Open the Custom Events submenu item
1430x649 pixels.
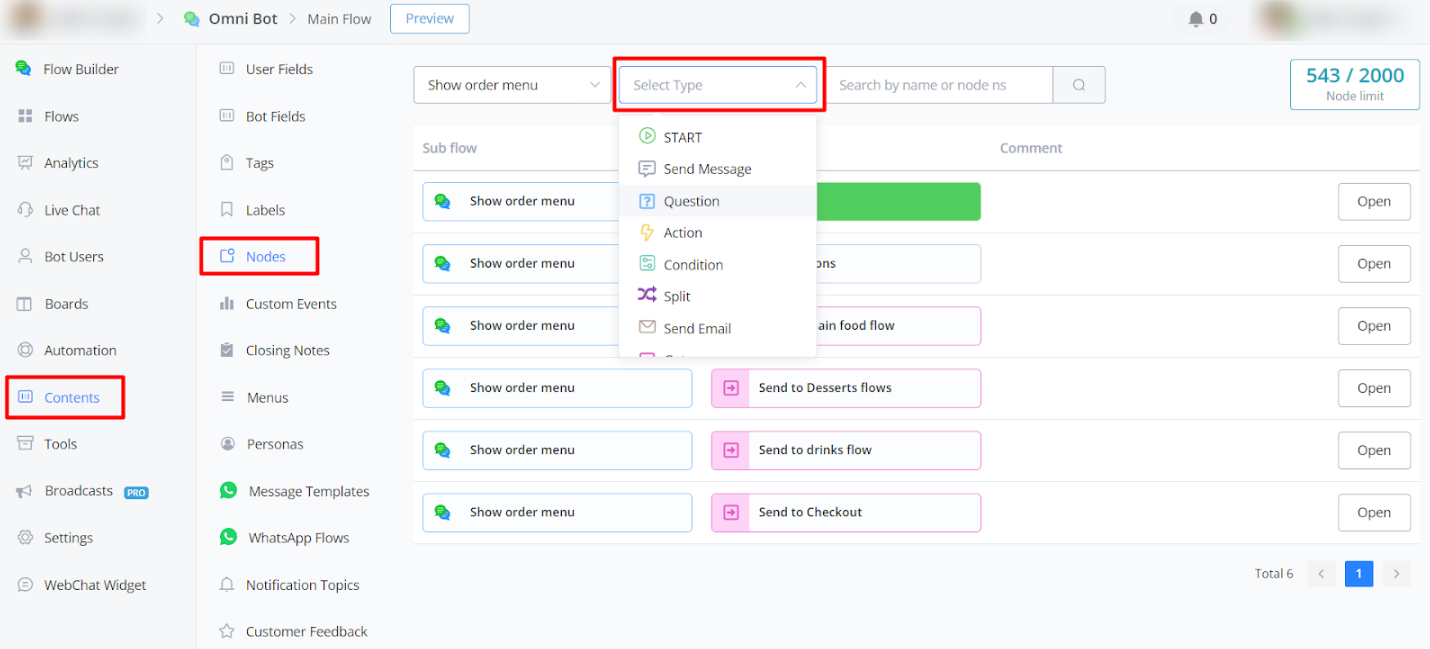[x=290, y=304]
